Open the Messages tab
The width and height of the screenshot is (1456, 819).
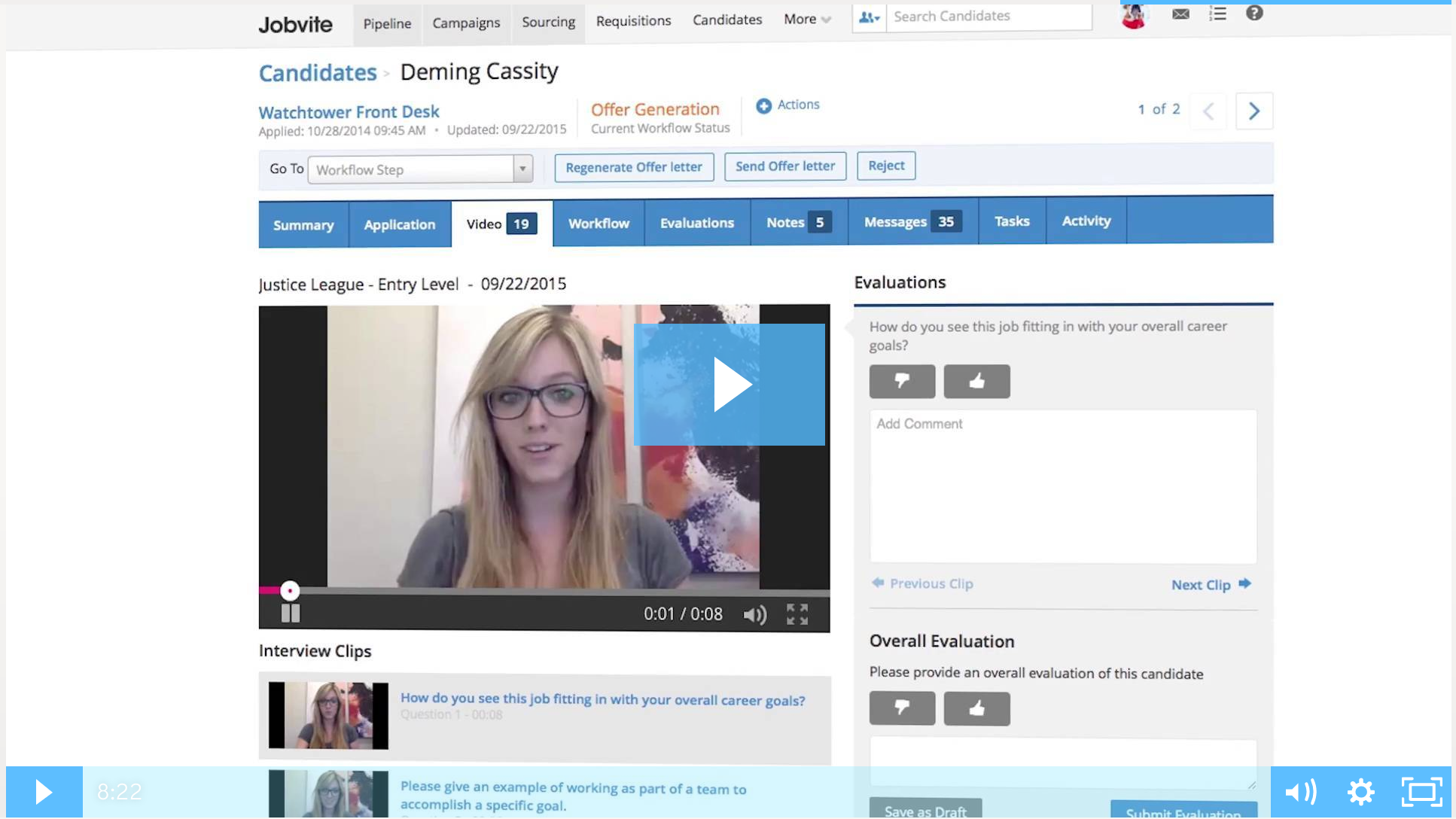click(x=912, y=221)
